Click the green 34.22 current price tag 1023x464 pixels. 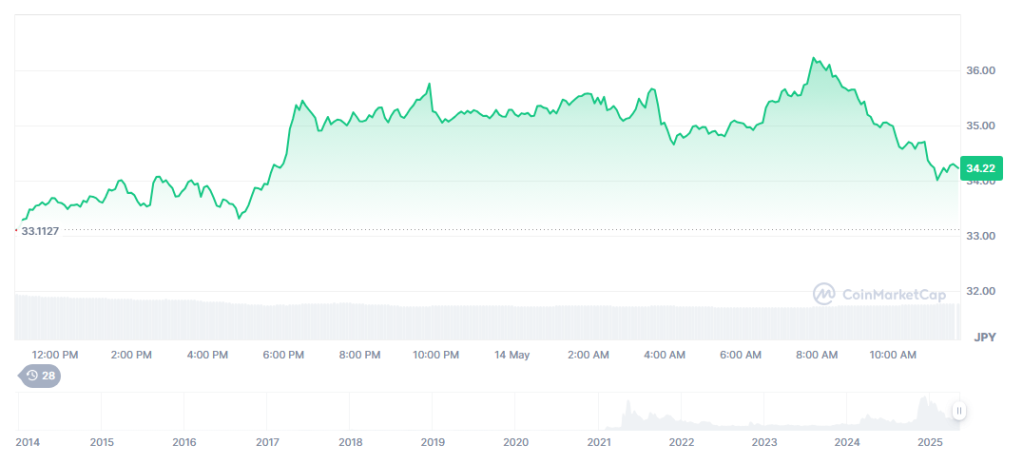click(979, 169)
